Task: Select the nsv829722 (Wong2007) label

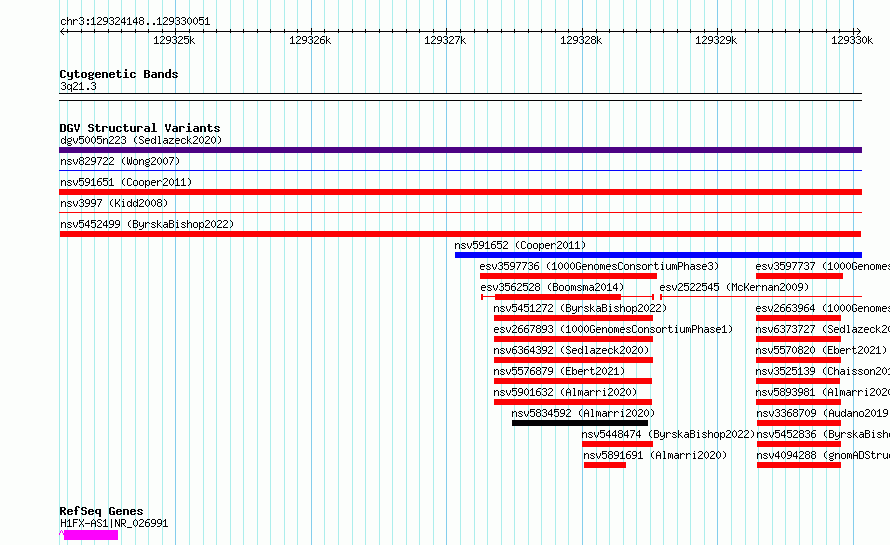Action: tap(120, 161)
